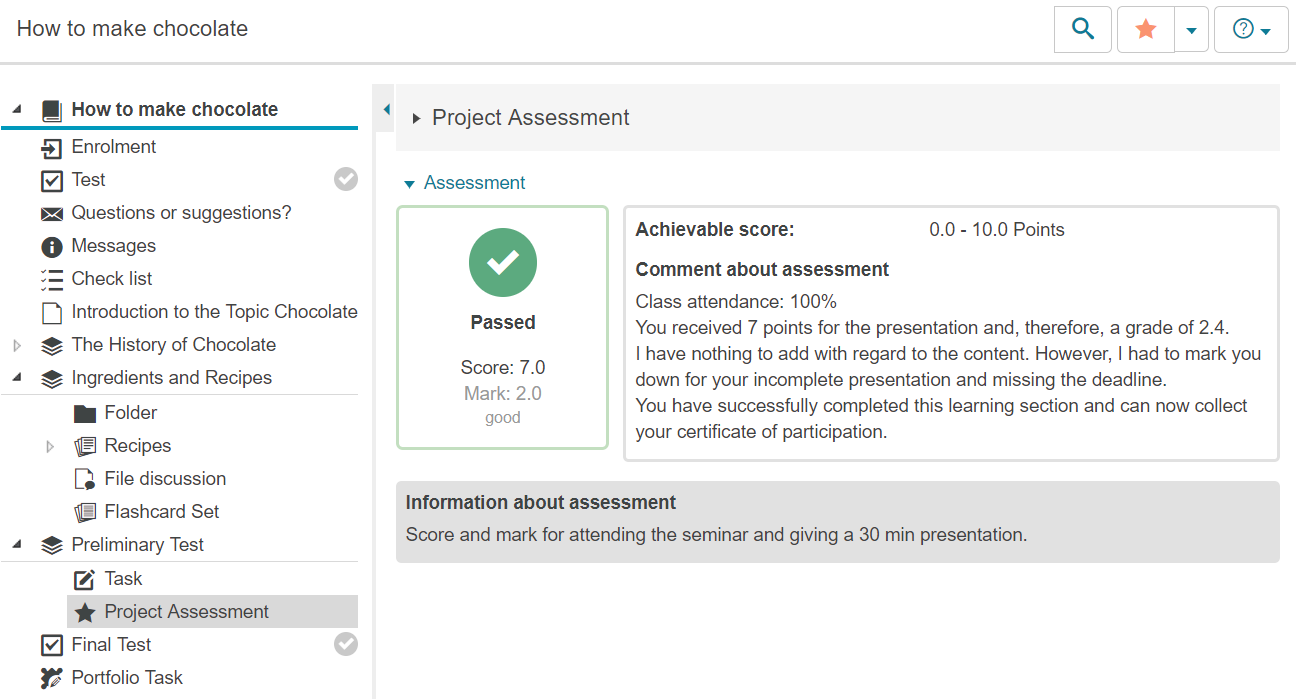Open the help question mark menu
The height and width of the screenshot is (699, 1296).
click(1250, 29)
